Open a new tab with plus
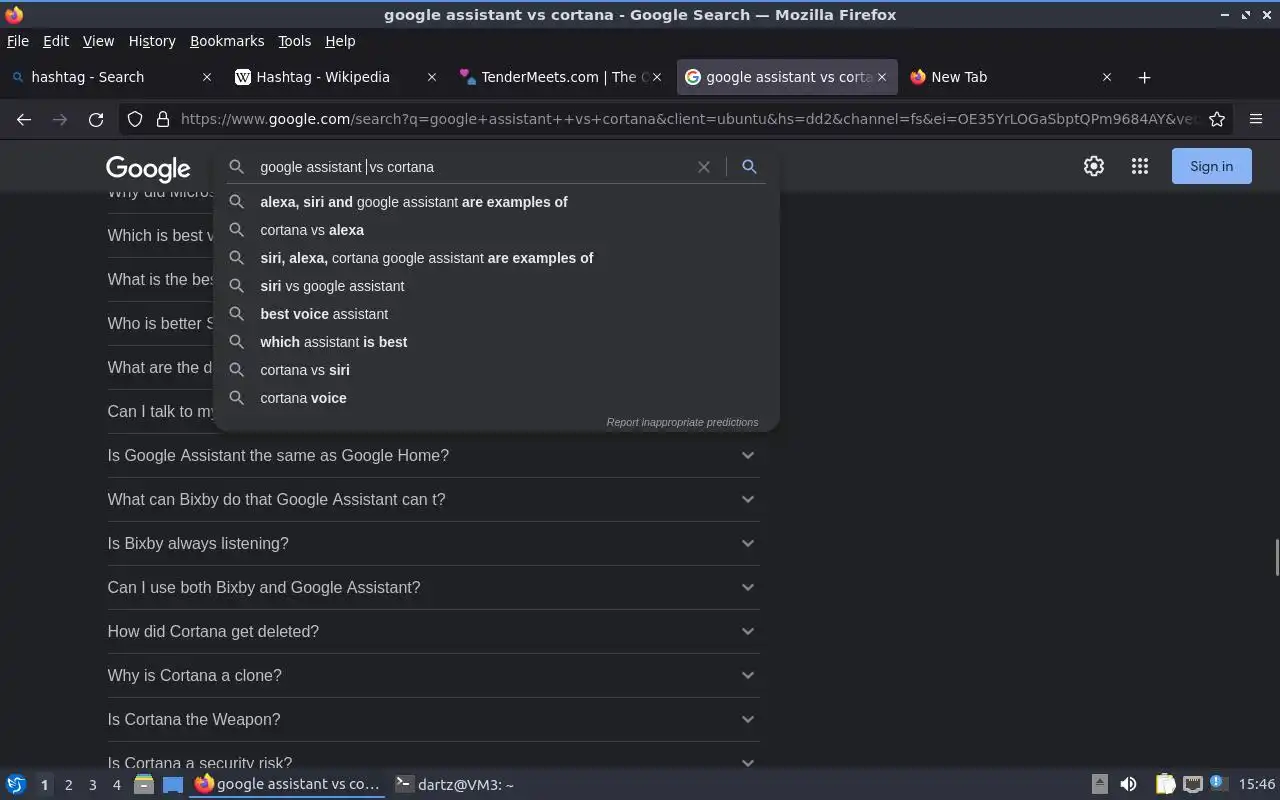This screenshot has width=1280, height=800. click(x=1145, y=77)
